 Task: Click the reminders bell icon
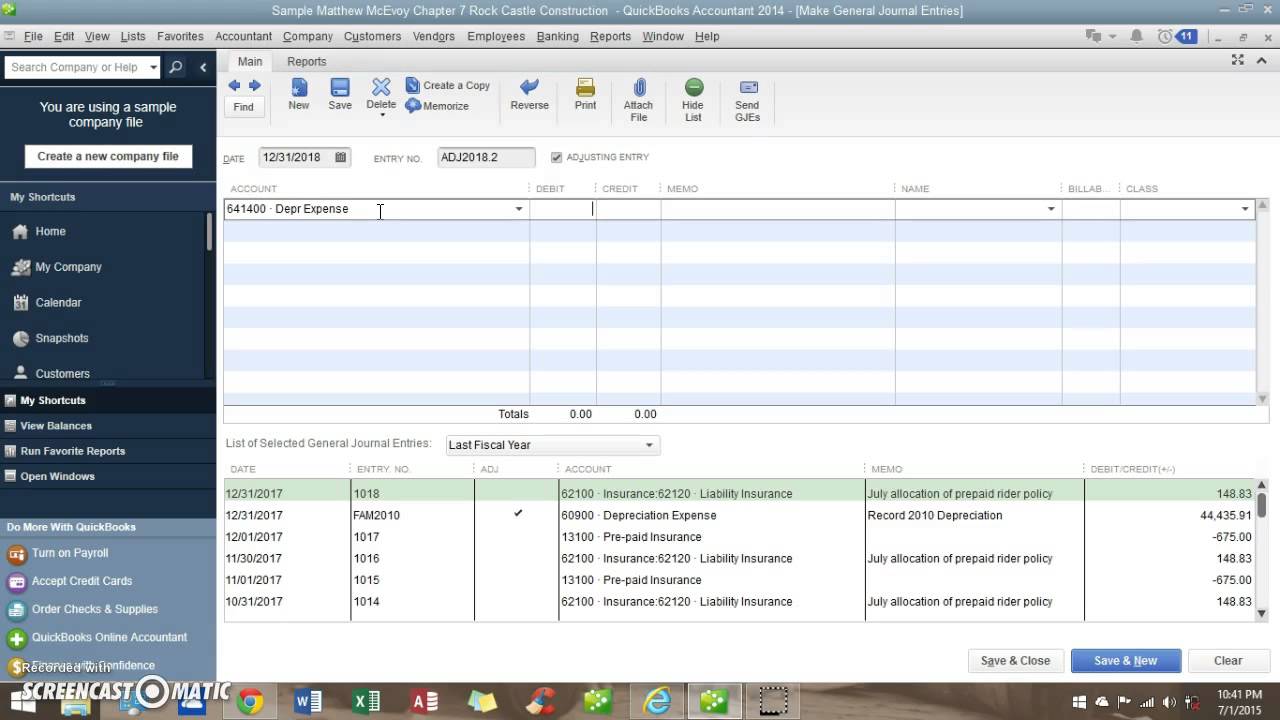pyautogui.click(x=1137, y=36)
